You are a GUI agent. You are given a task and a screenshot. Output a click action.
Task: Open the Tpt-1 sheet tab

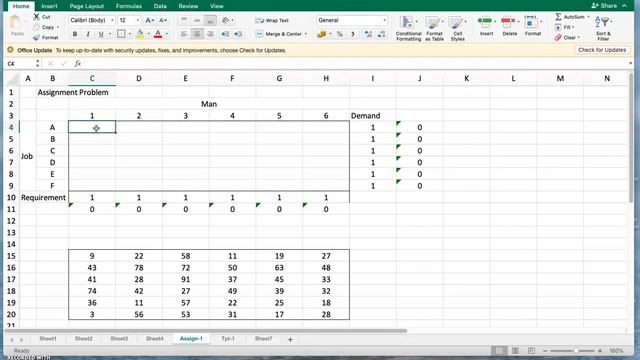coord(228,339)
